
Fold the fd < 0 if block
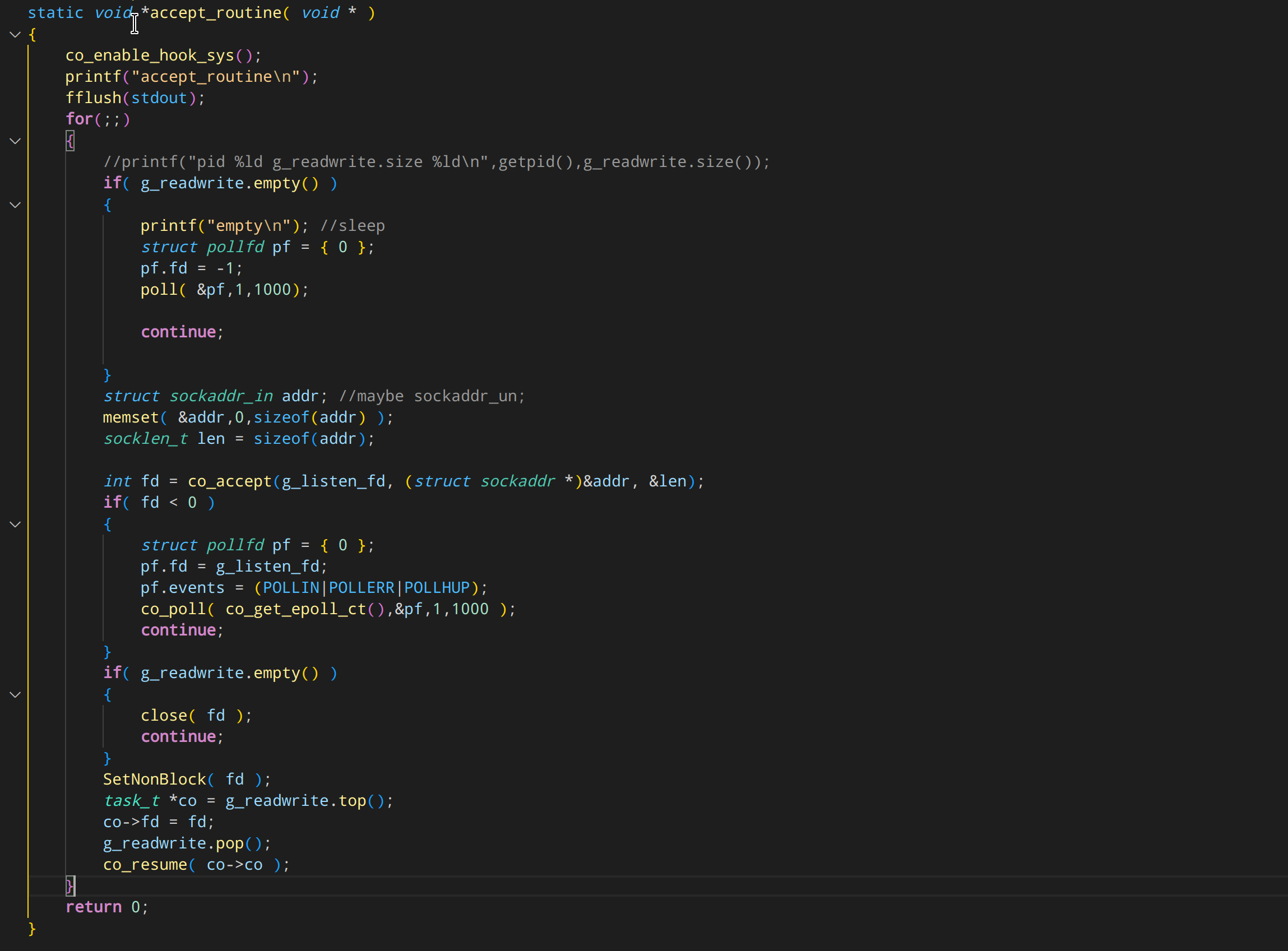pyautogui.click(x=16, y=525)
